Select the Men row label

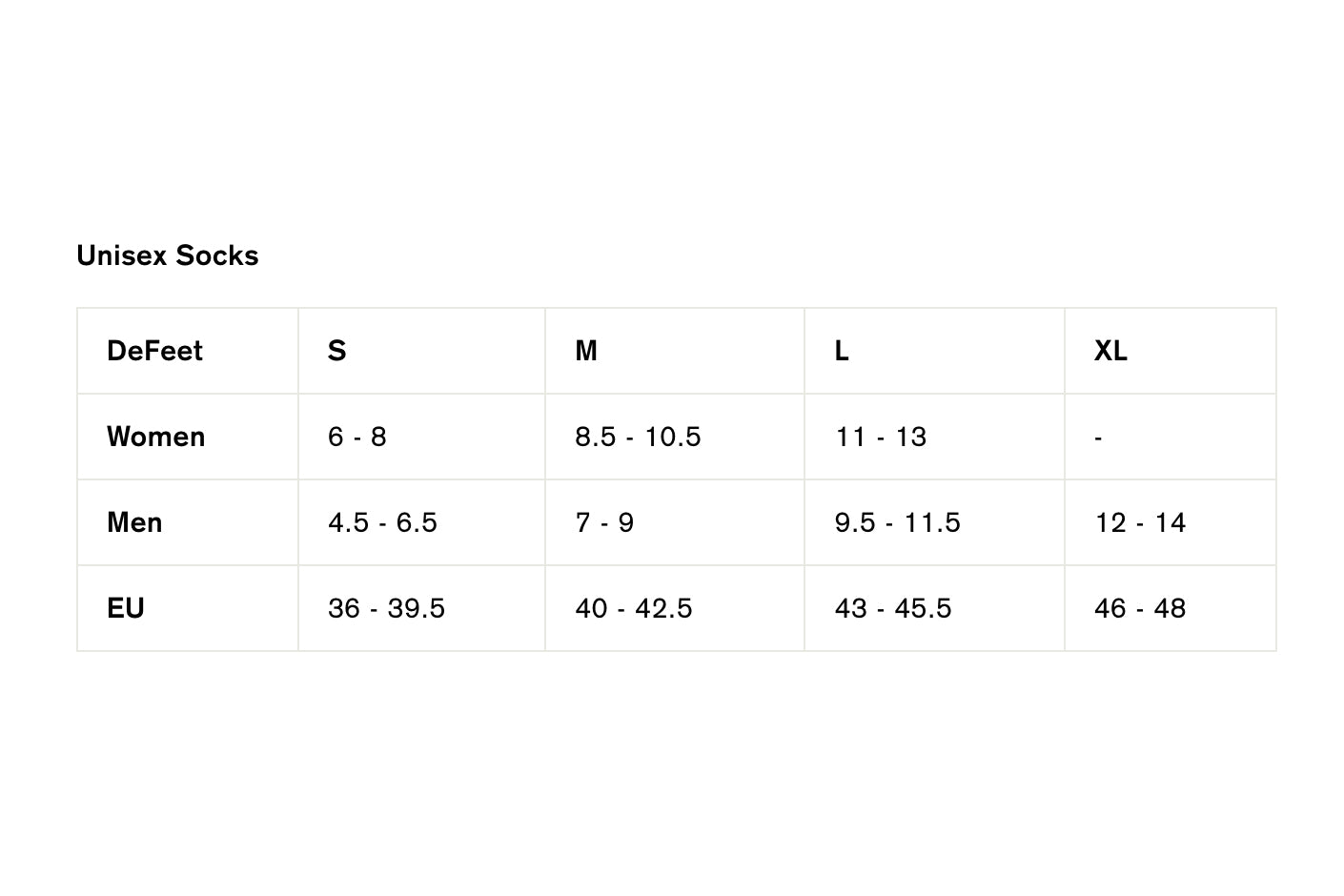tap(134, 522)
